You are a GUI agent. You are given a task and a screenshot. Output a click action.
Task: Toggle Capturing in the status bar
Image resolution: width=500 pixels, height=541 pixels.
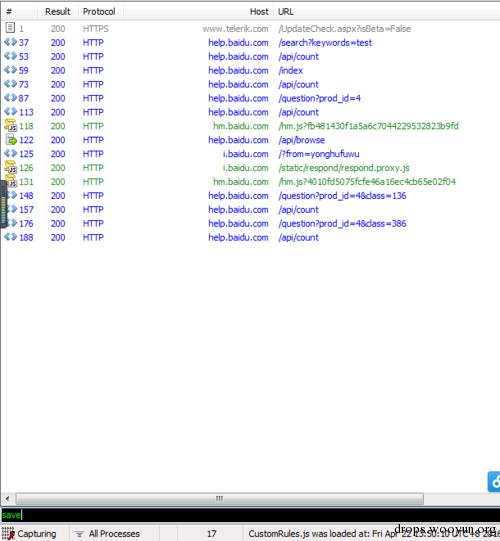pyautogui.click(x=36, y=533)
